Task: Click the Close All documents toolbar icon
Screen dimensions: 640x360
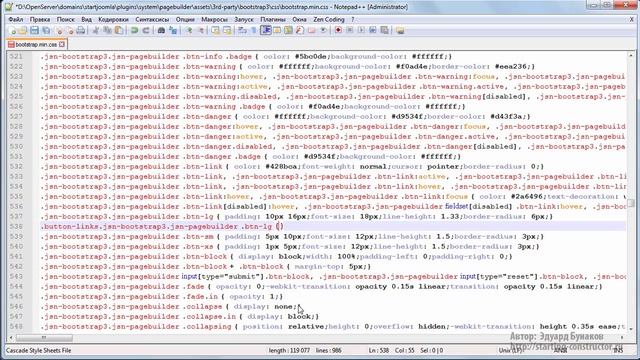Action: click(70, 31)
